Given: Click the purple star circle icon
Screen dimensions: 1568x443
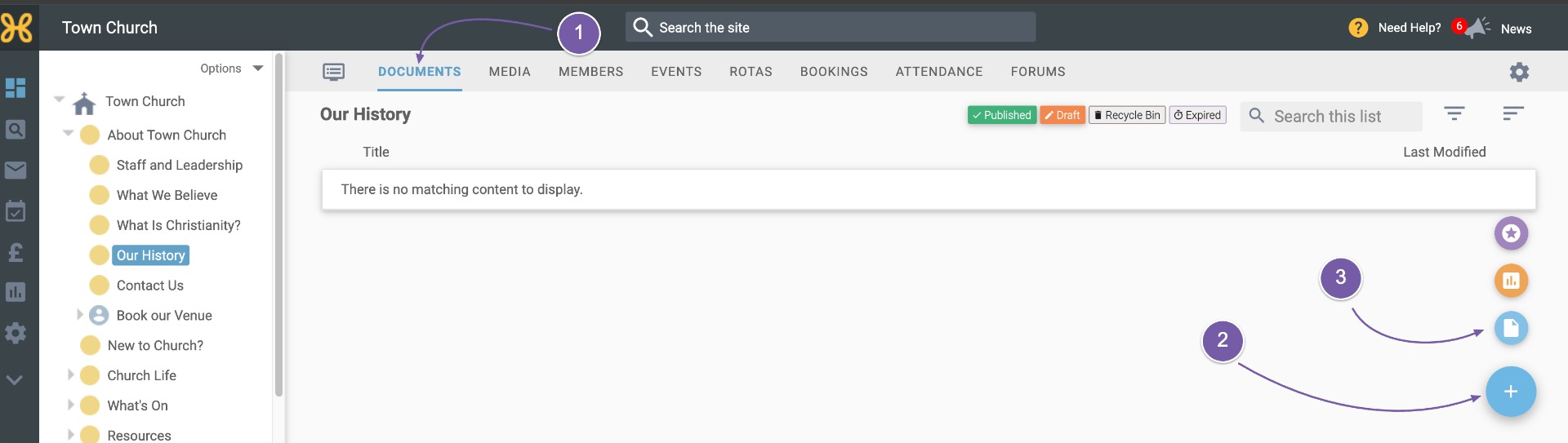Looking at the screenshot, I should click(x=1511, y=233).
